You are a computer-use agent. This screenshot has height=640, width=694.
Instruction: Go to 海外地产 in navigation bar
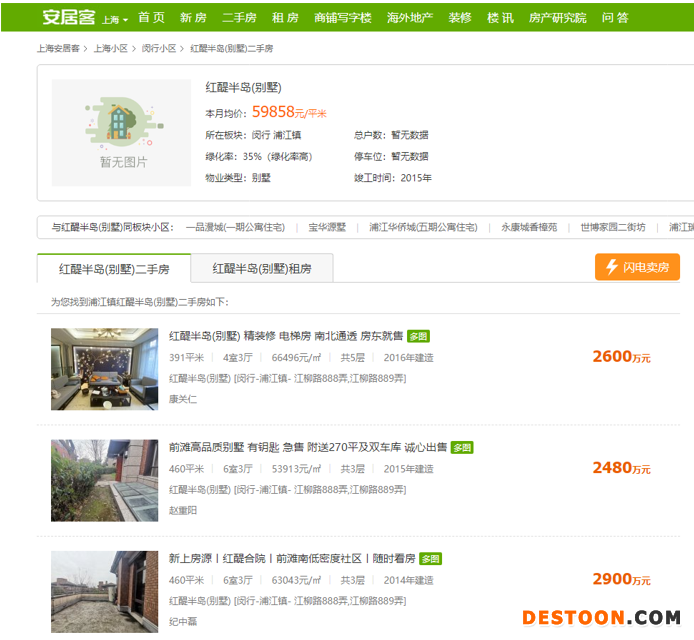pos(409,18)
